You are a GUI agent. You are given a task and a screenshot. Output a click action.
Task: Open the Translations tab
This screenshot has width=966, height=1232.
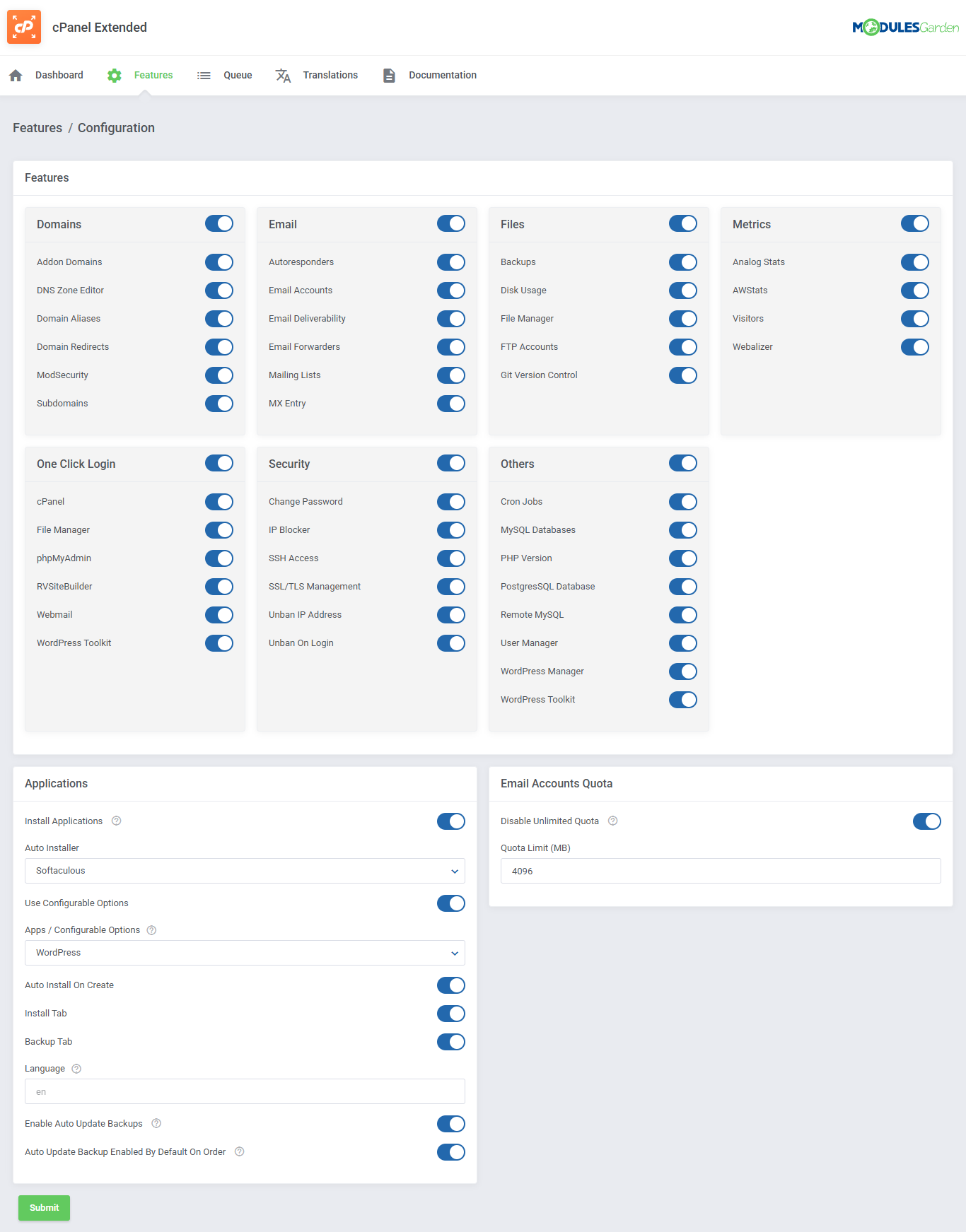[x=330, y=76]
